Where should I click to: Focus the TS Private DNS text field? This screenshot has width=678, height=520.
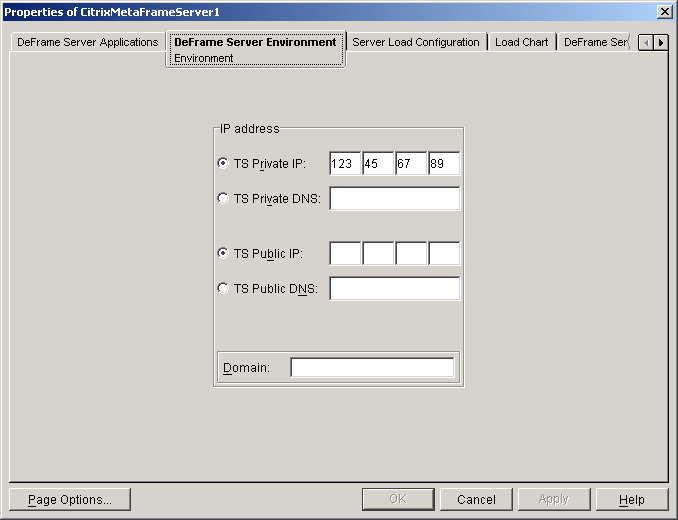395,198
